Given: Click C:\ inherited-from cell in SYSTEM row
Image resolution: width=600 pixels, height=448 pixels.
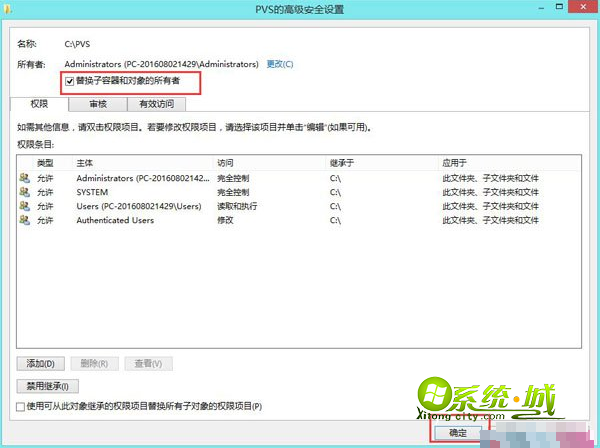Looking at the screenshot, I should coord(335,192).
